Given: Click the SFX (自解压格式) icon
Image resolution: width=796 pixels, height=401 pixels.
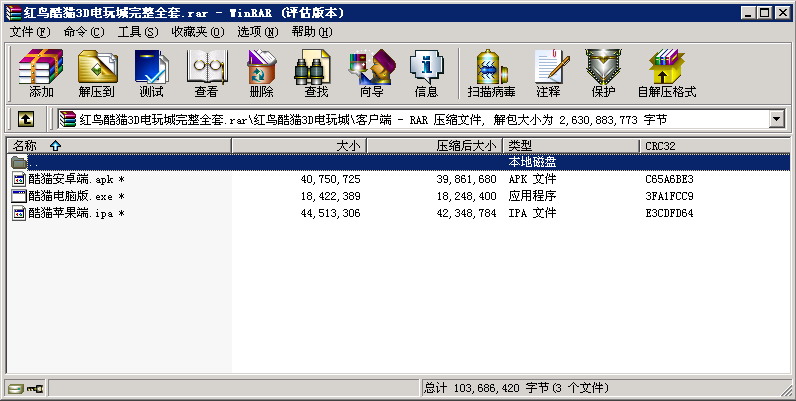Looking at the screenshot, I should tap(666, 73).
